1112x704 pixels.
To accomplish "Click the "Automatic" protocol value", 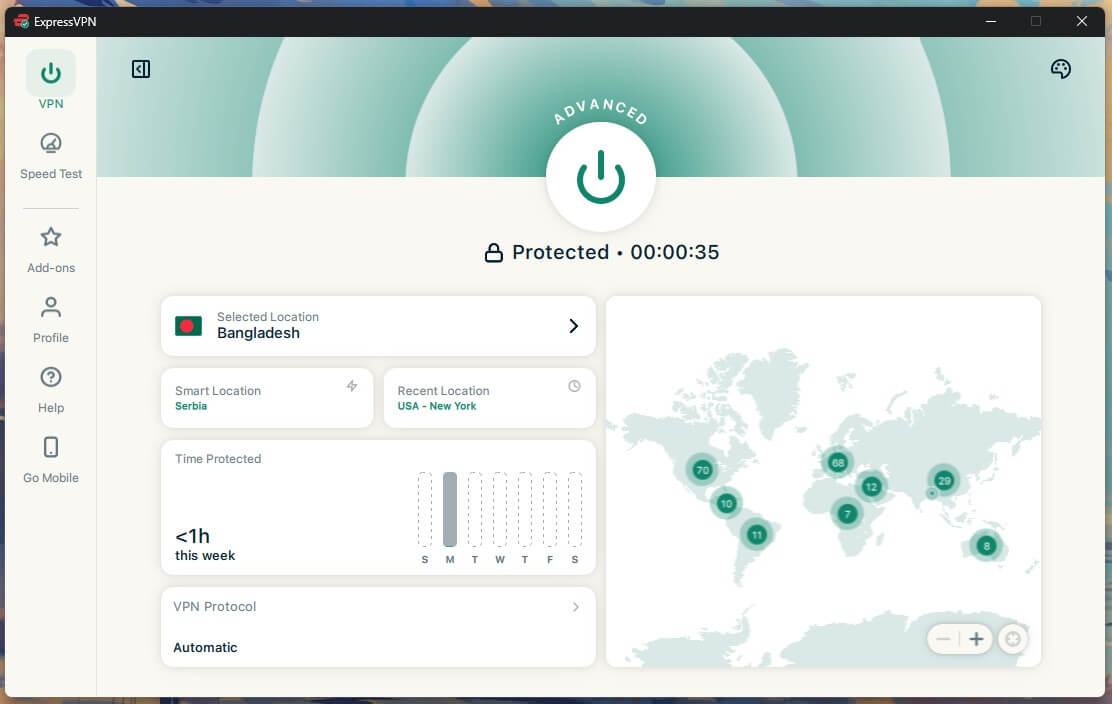I will click(205, 647).
